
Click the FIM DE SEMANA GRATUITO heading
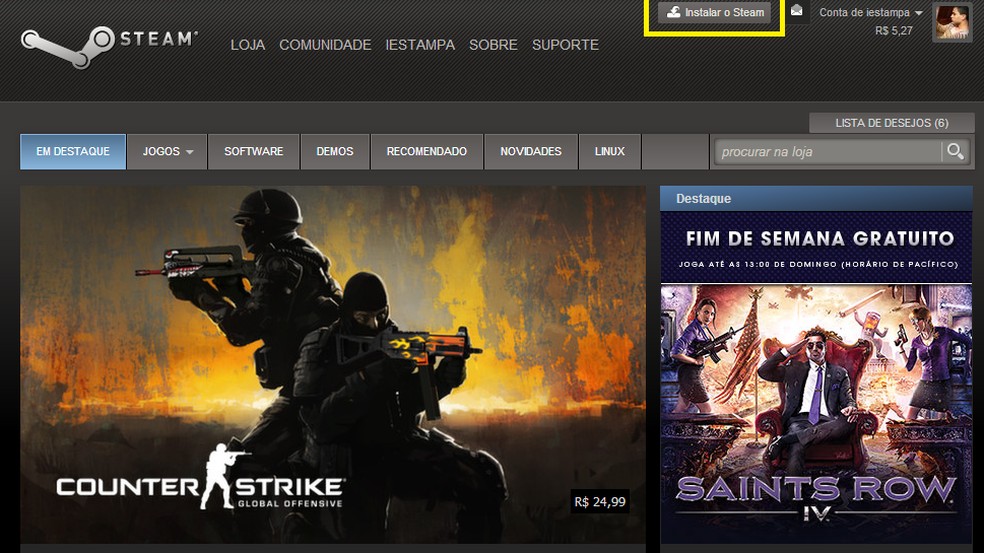point(820,239)
